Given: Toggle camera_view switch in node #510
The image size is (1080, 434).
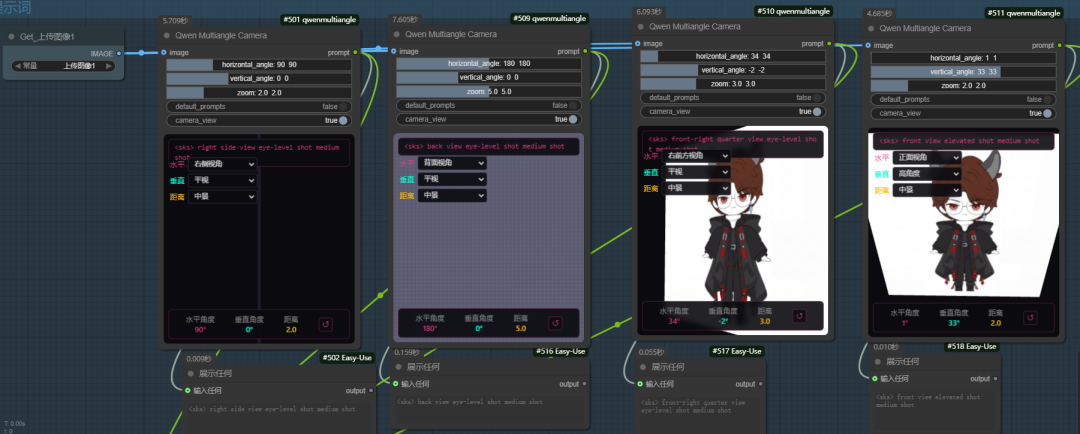Looking at the screenshot, I should click(817, 112).
